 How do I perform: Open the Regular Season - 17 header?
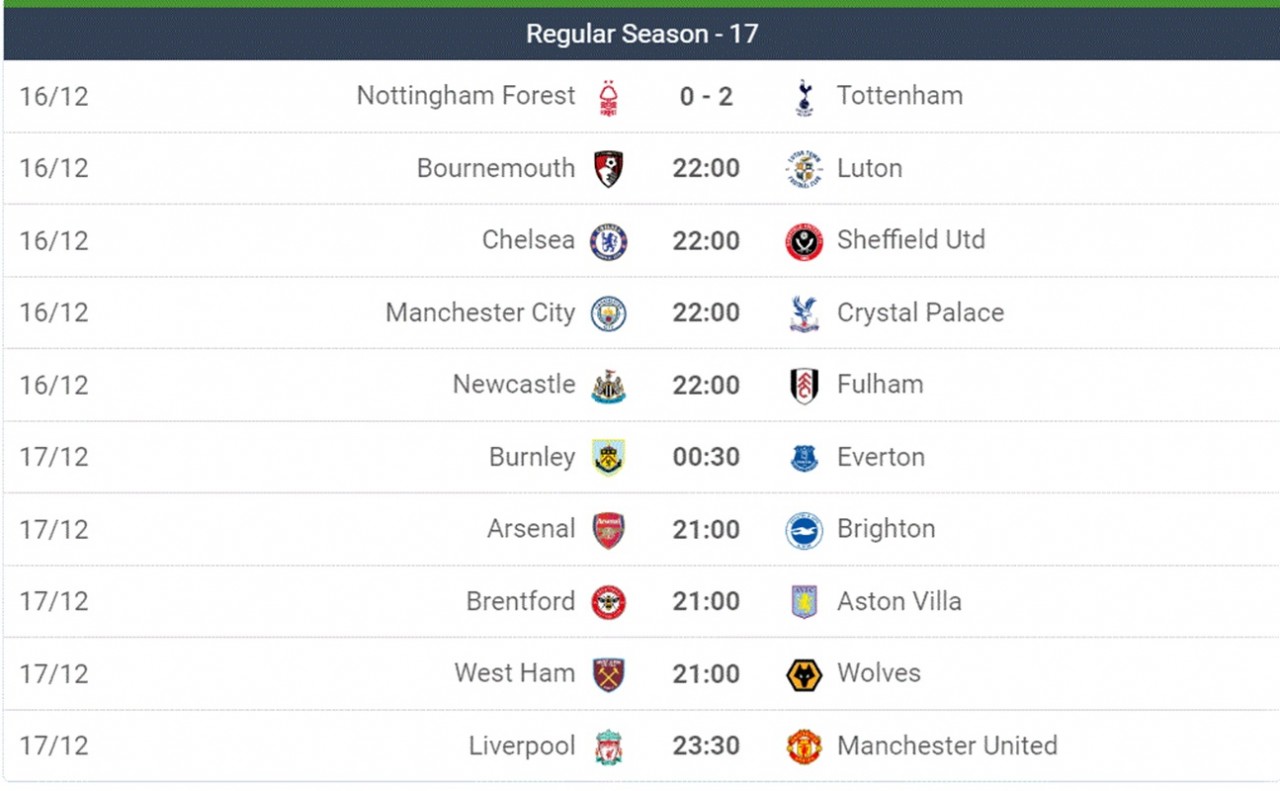coord(641,33)
